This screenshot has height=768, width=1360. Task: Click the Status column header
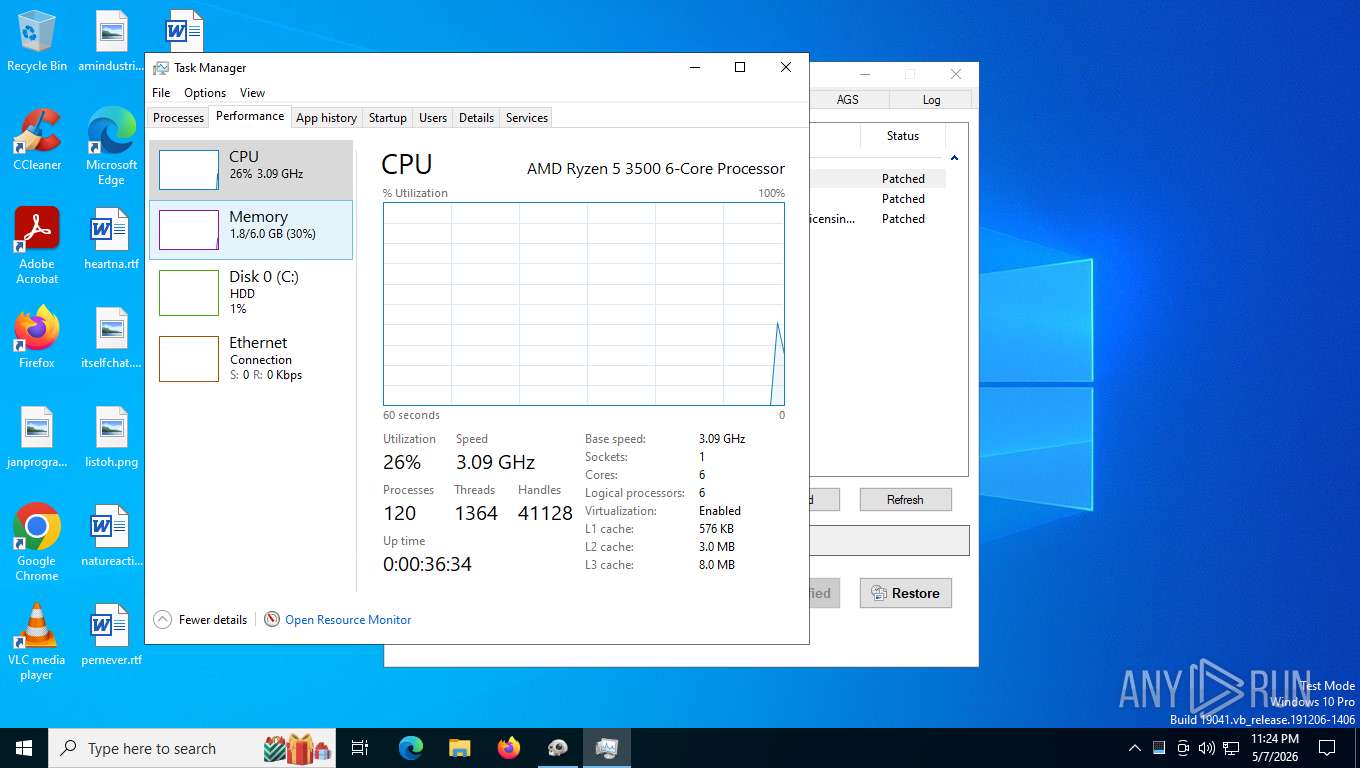[903, 136]
